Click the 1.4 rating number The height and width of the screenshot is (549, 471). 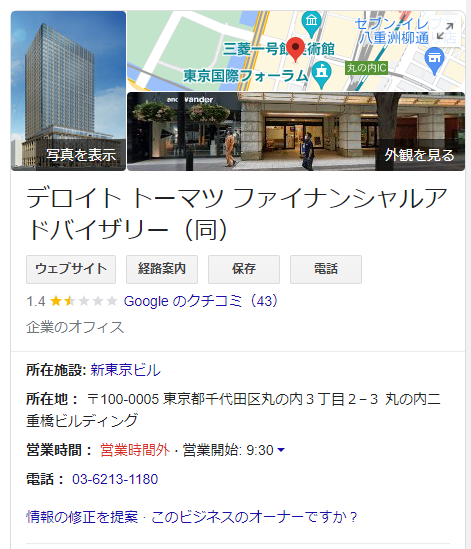pos(36,301)
